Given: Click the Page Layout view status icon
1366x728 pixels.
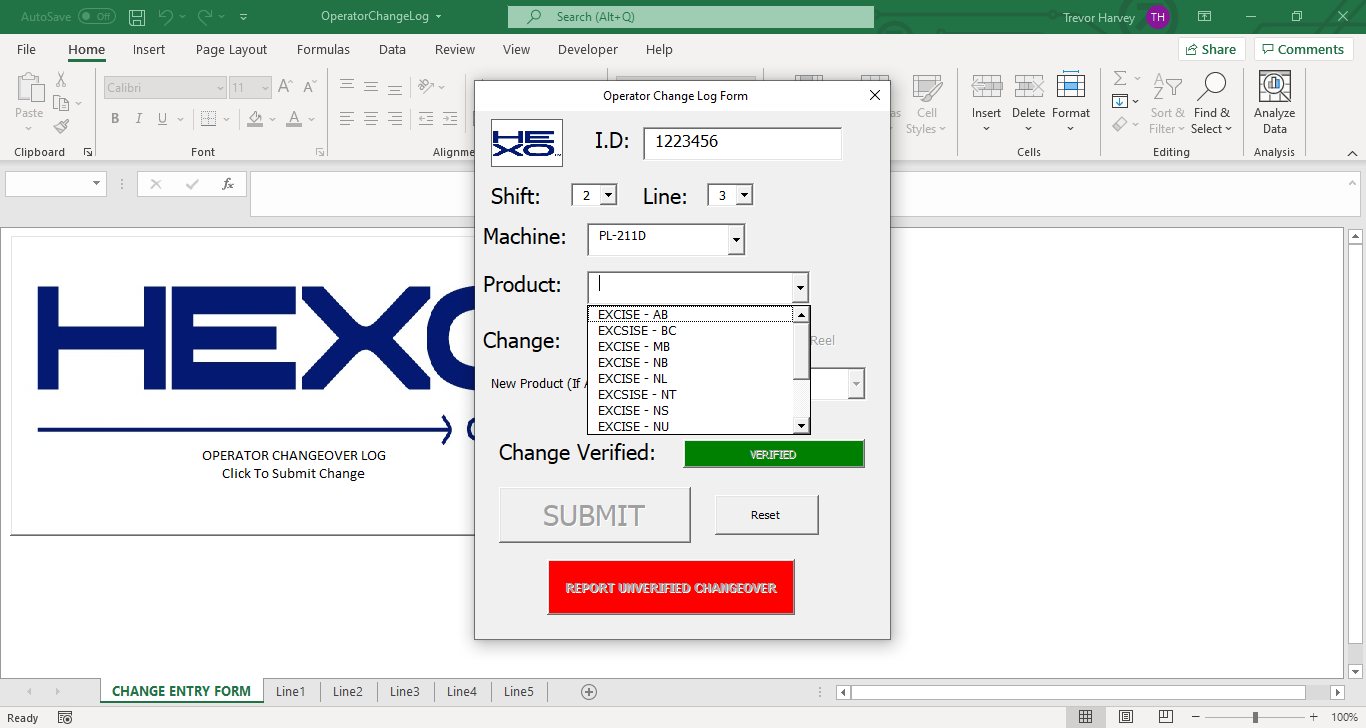Looking at the screenshot, I should (x=1125, y=717).
